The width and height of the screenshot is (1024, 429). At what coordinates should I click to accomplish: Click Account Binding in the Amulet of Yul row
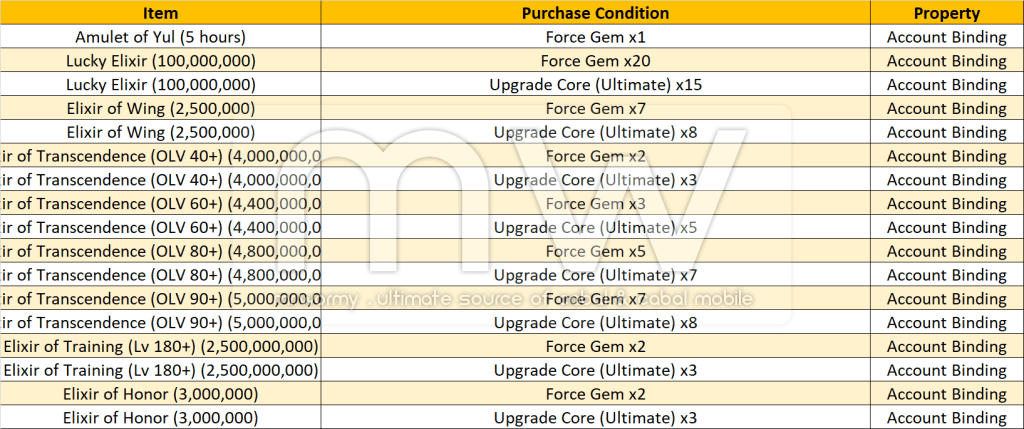point(946,37)
